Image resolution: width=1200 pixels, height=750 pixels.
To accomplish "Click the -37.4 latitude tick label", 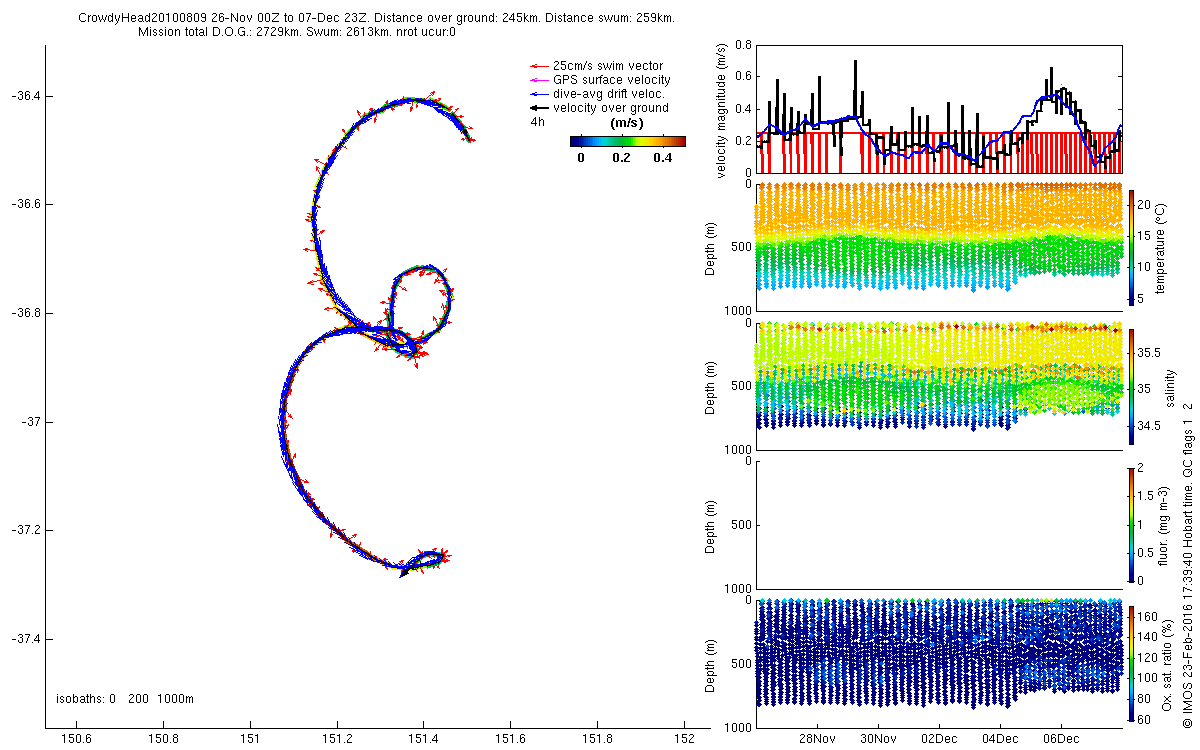I will pyautogui.click(x=24, y=639).
